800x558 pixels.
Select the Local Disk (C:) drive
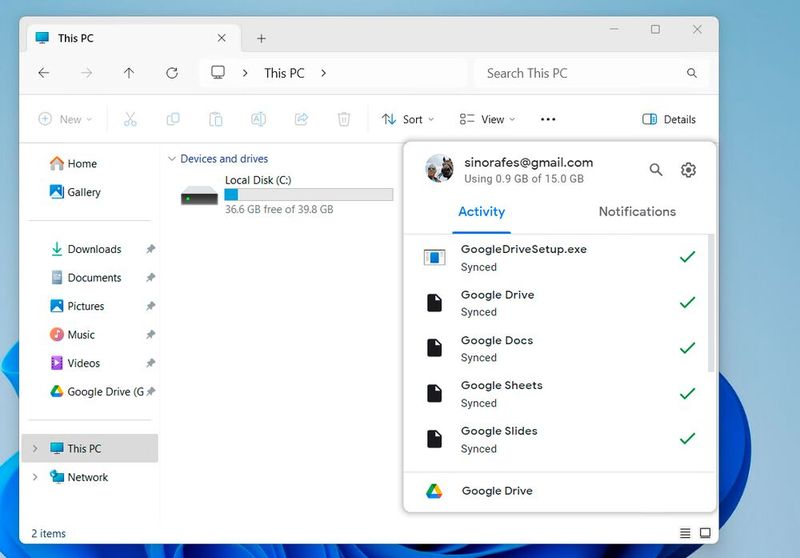pyautogui.click(x=286, y=194)
